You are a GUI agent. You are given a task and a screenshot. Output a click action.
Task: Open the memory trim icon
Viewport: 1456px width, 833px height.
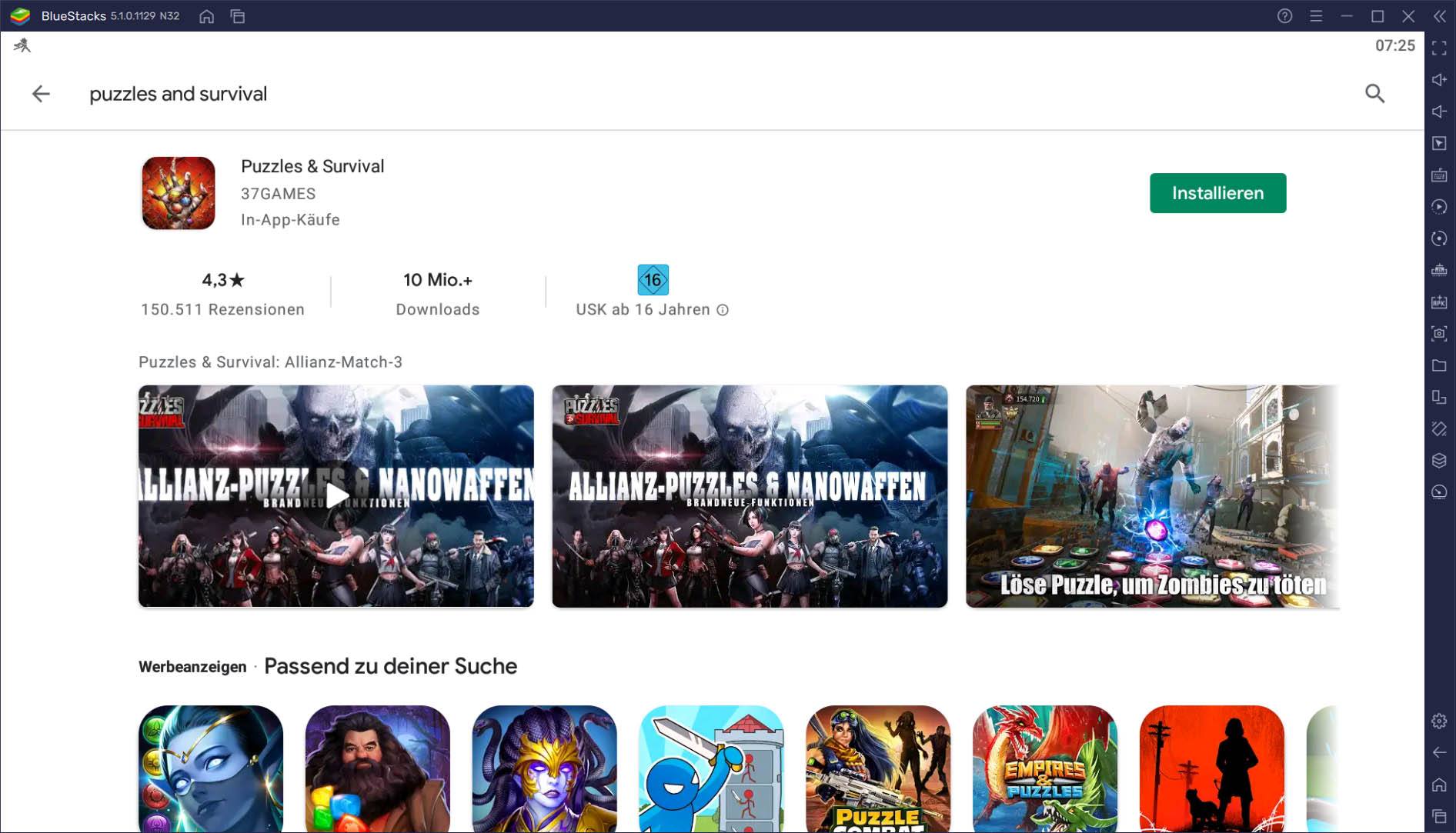click(1439, 270)
